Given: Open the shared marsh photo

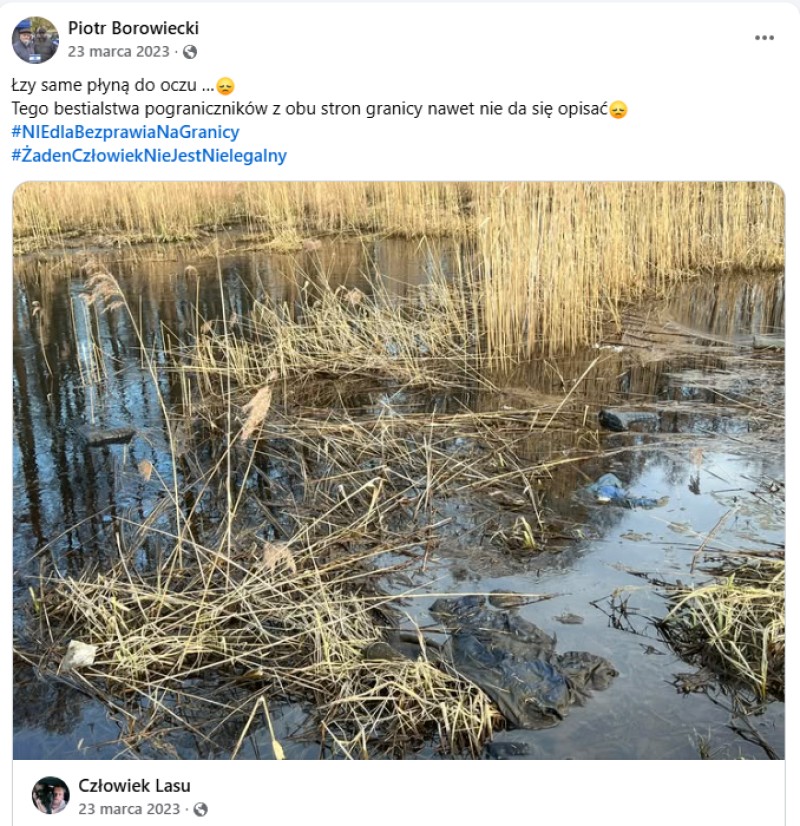Looking at the screenshot, I should [x=399, y=470].
